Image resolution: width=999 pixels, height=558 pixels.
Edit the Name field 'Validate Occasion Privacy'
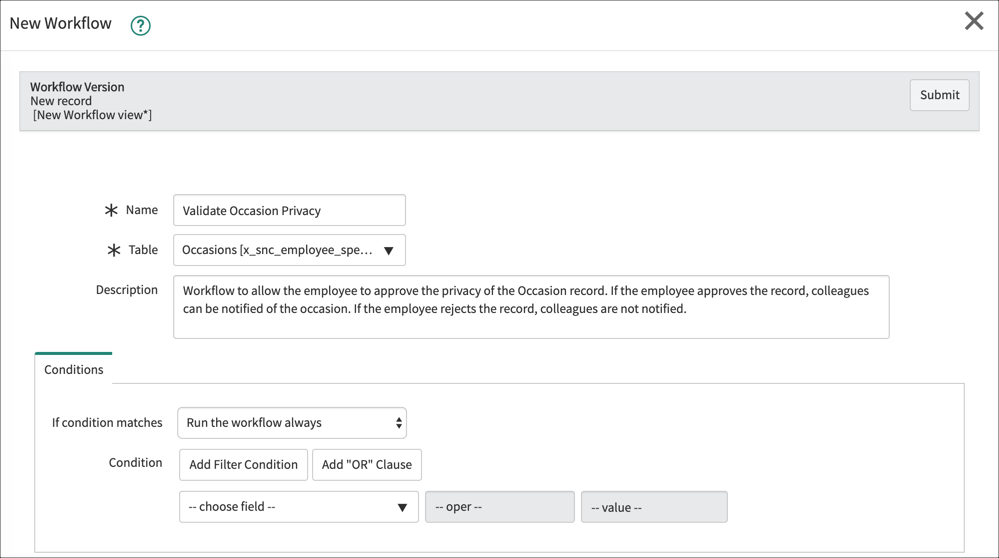pos(289,210)
